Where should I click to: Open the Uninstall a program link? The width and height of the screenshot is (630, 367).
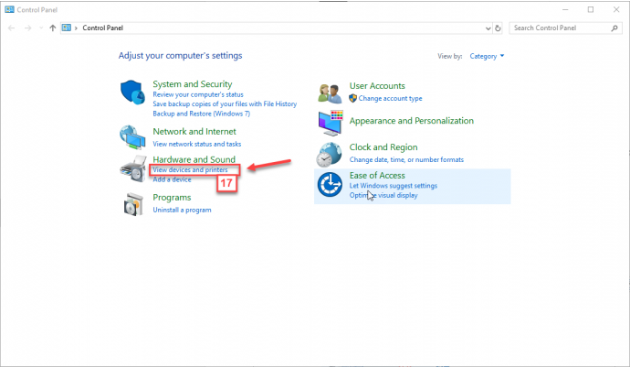click(182, 210)
